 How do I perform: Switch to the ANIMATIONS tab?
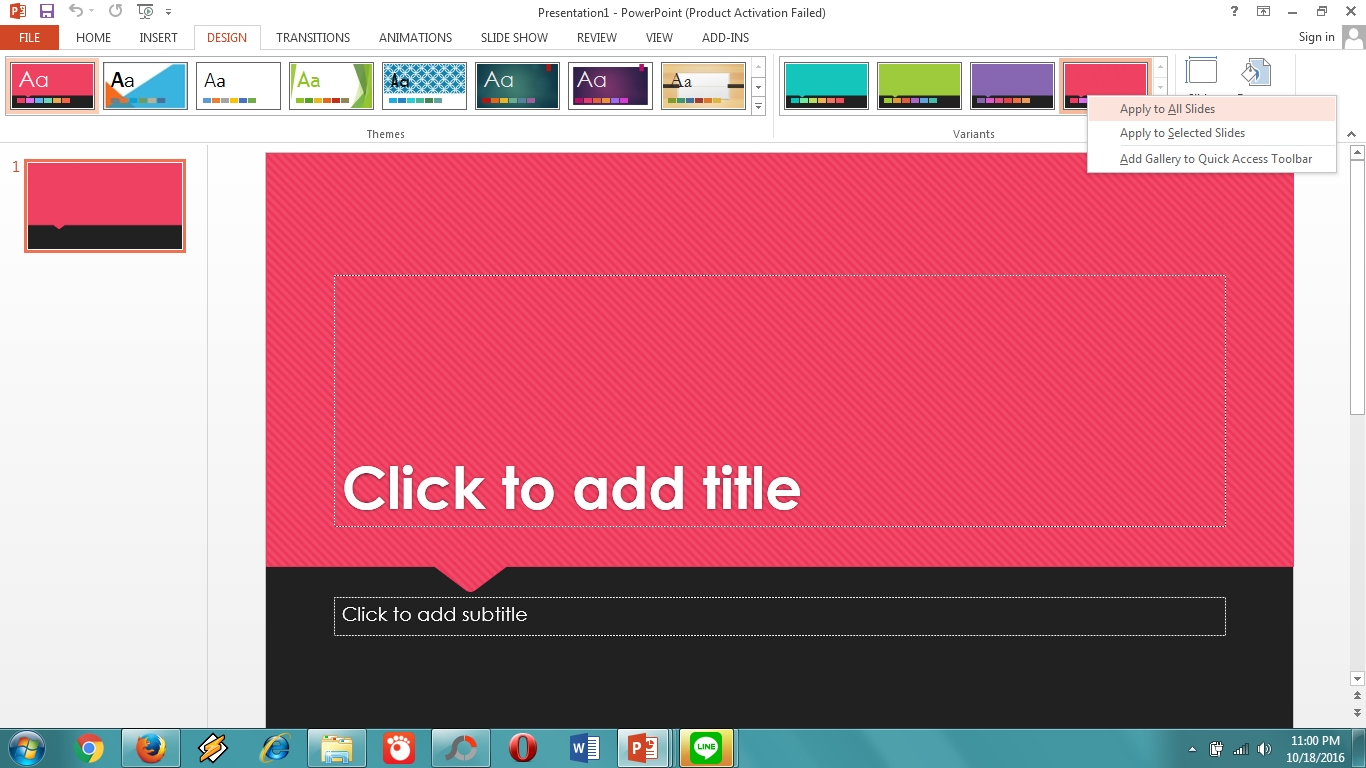coord(415,38)
